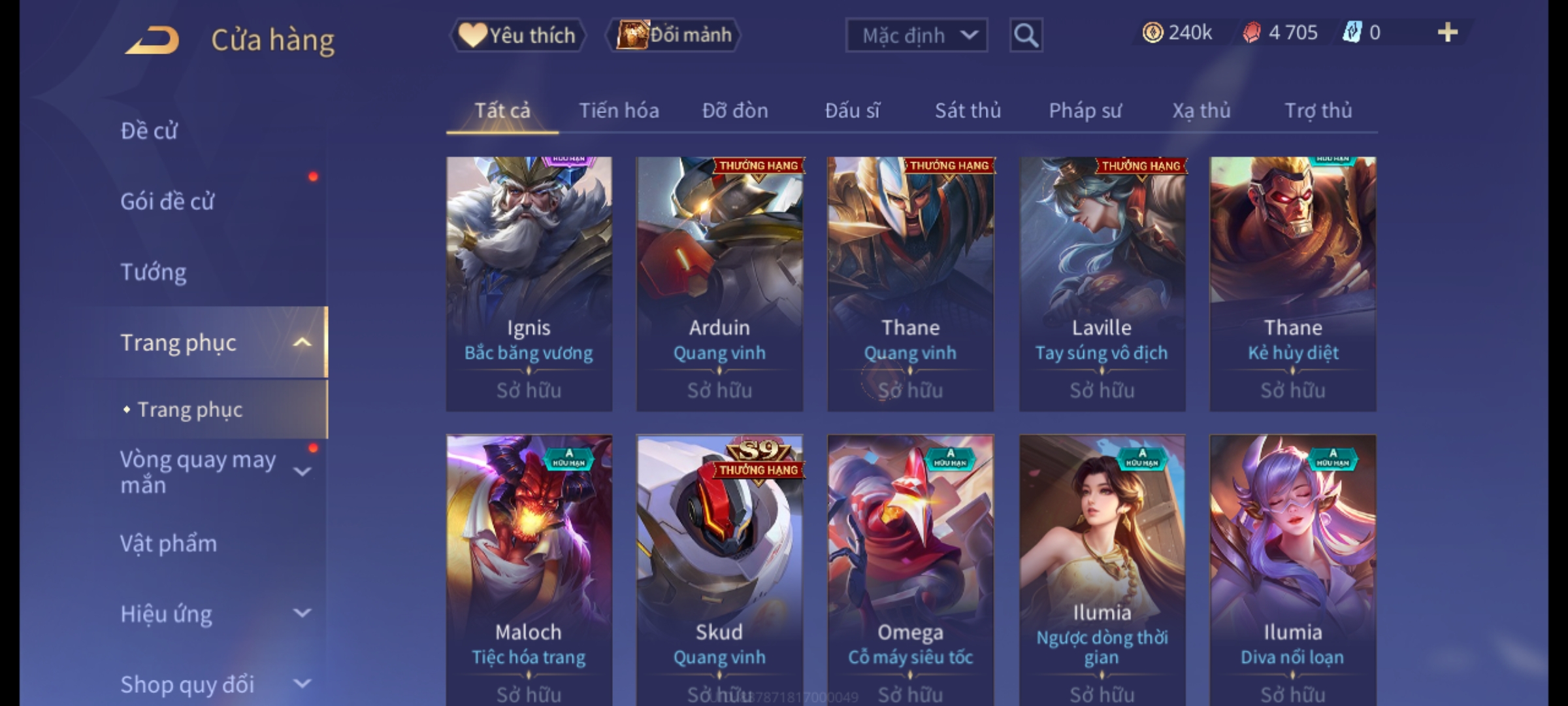
Task: Expand Vòng quay may mắn section
Action: pos(302,471)
